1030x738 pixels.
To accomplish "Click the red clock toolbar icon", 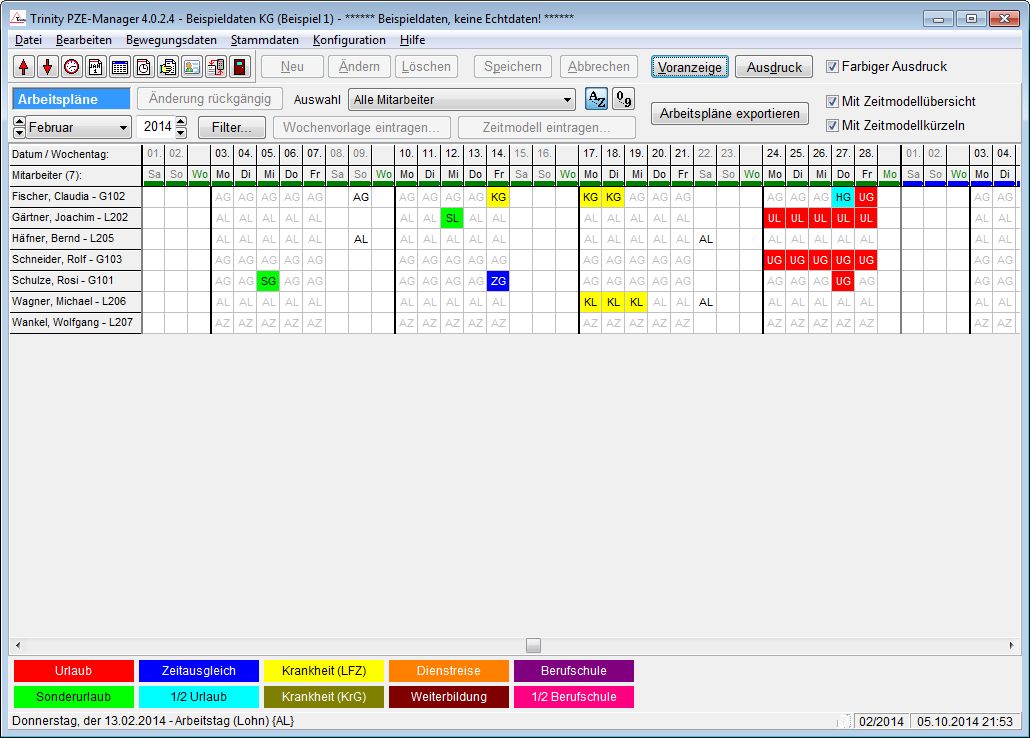I will pos(71,67).
